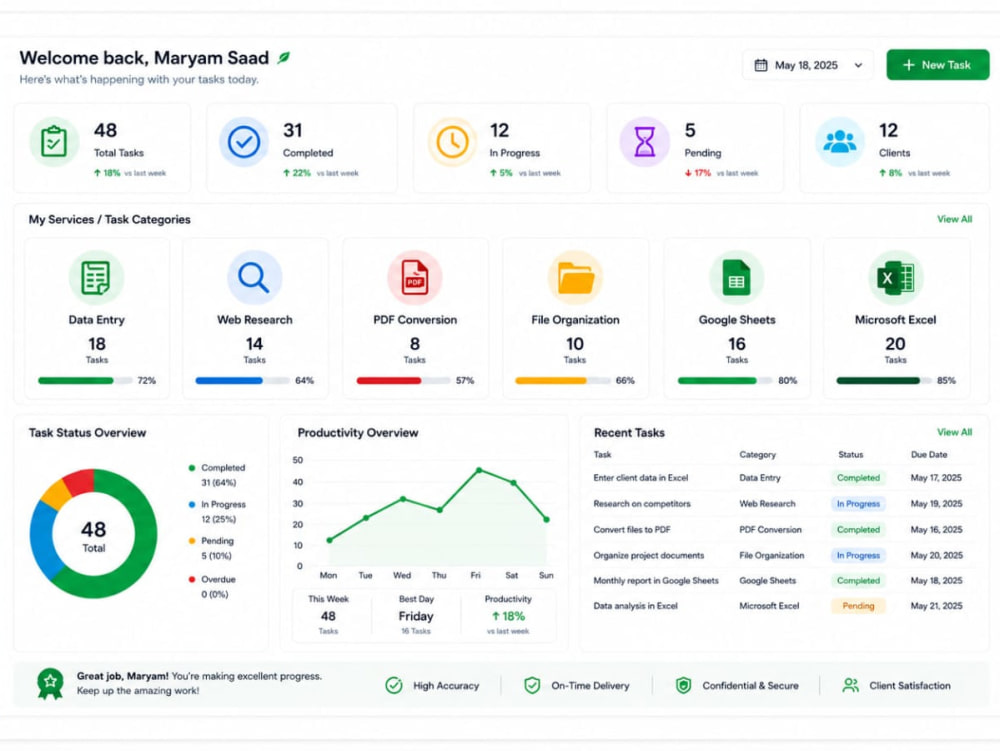Image resolution: width=1000 pixels, height=751 pixels.
Task: Click 'Welcome back, Maryam Saad' heading
Action: pos(144,58)
